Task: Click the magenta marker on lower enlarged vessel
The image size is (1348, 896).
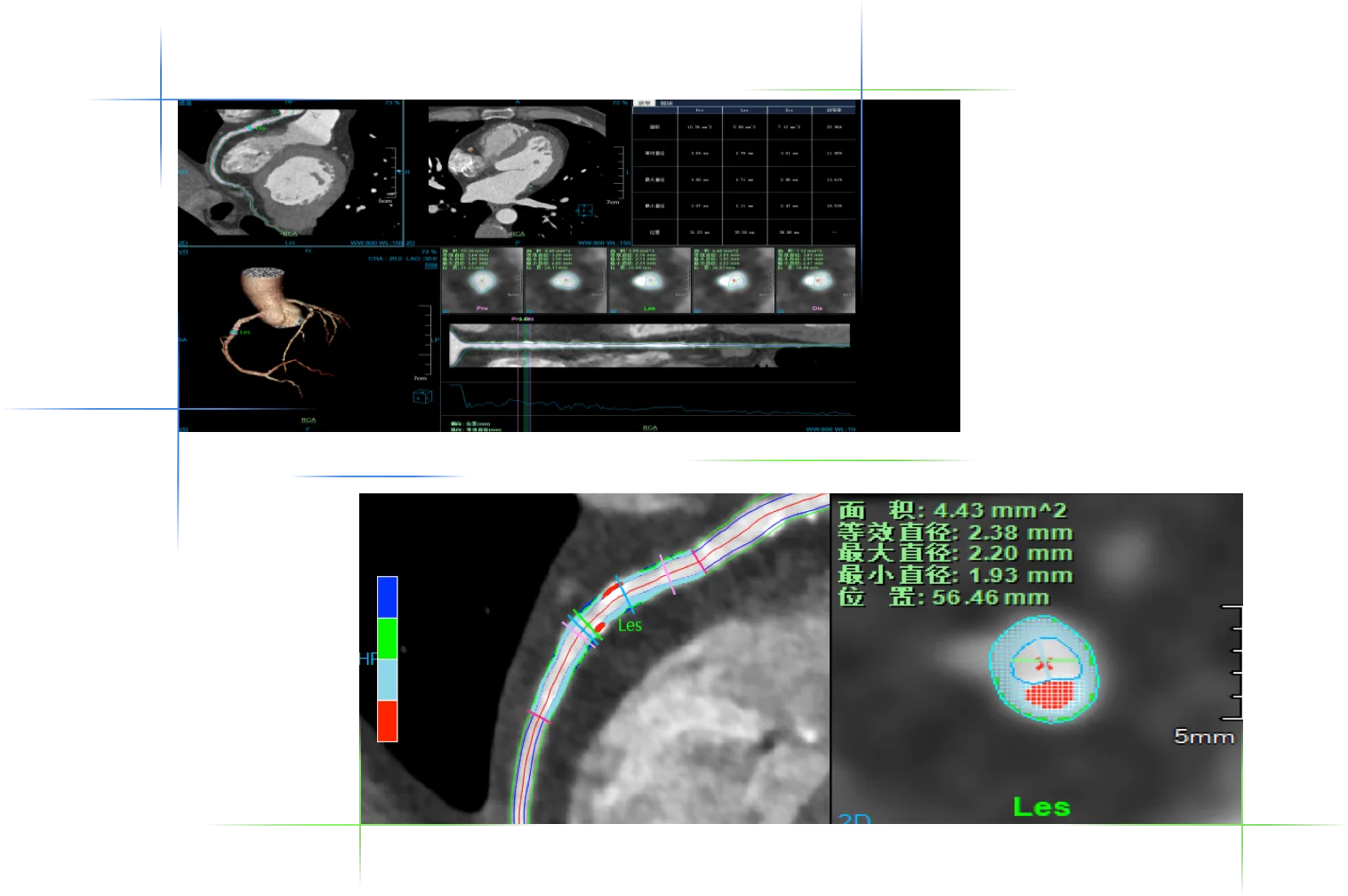Action: [540, 716]
